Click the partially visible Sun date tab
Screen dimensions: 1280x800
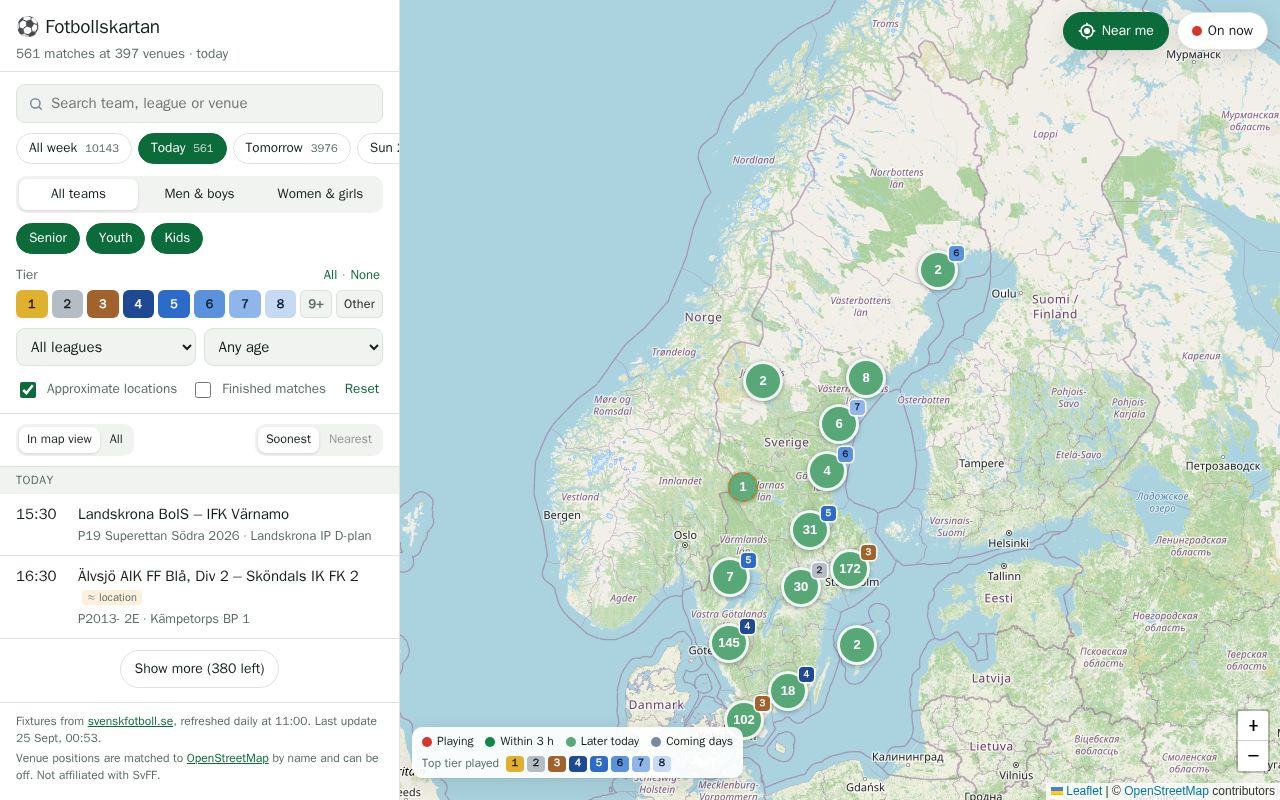pyautogui.click(x=379, y=148)
